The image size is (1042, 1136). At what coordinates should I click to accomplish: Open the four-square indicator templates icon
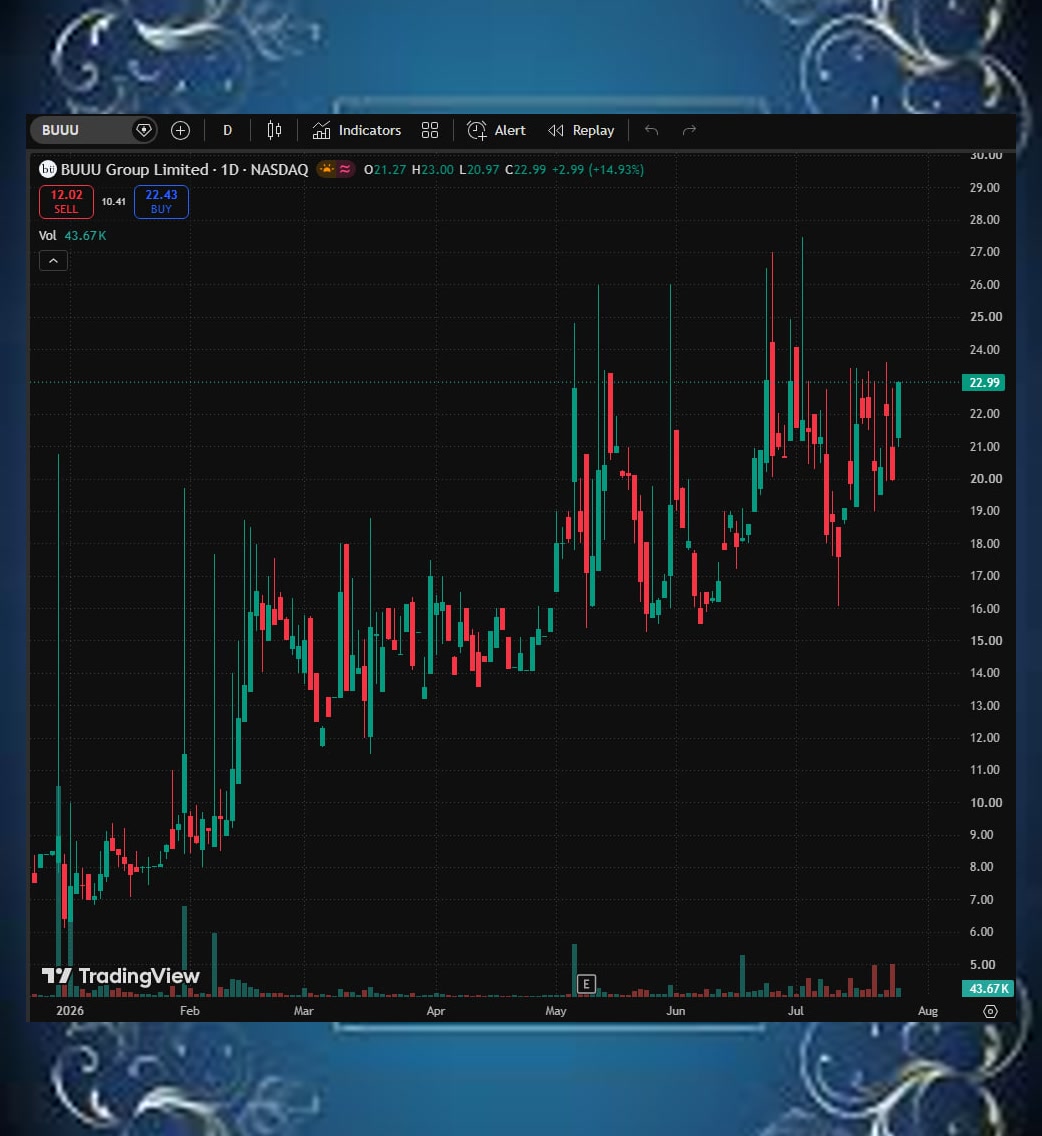[430, 130]
